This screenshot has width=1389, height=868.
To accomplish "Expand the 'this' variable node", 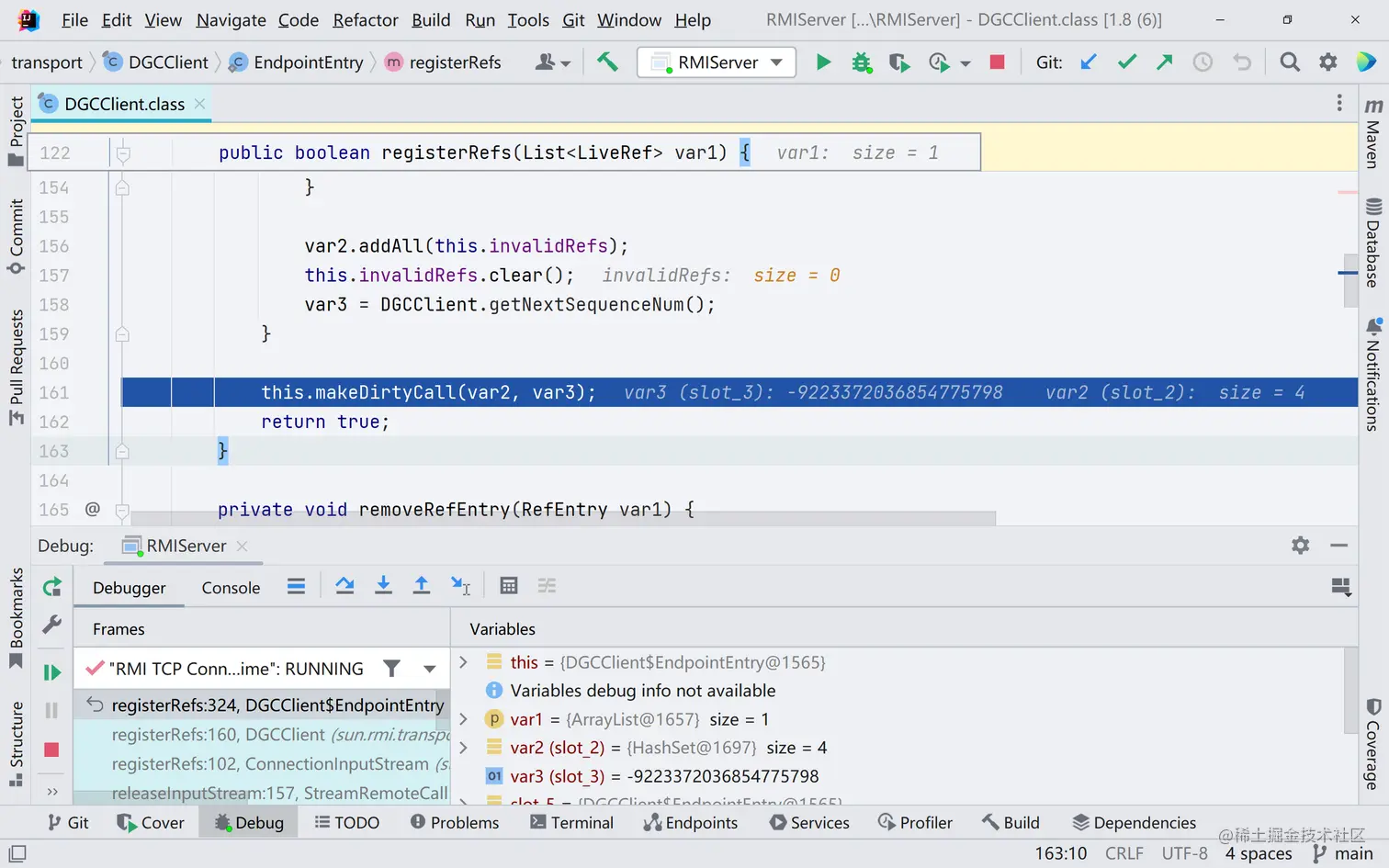I will (x=464, y=662).
